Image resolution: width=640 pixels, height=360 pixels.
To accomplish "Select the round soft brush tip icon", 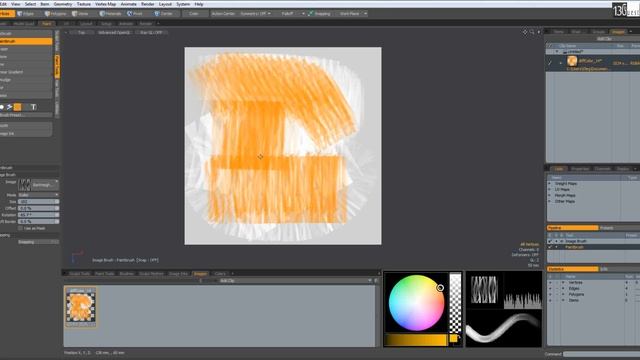I will click(x=2, y=107).
